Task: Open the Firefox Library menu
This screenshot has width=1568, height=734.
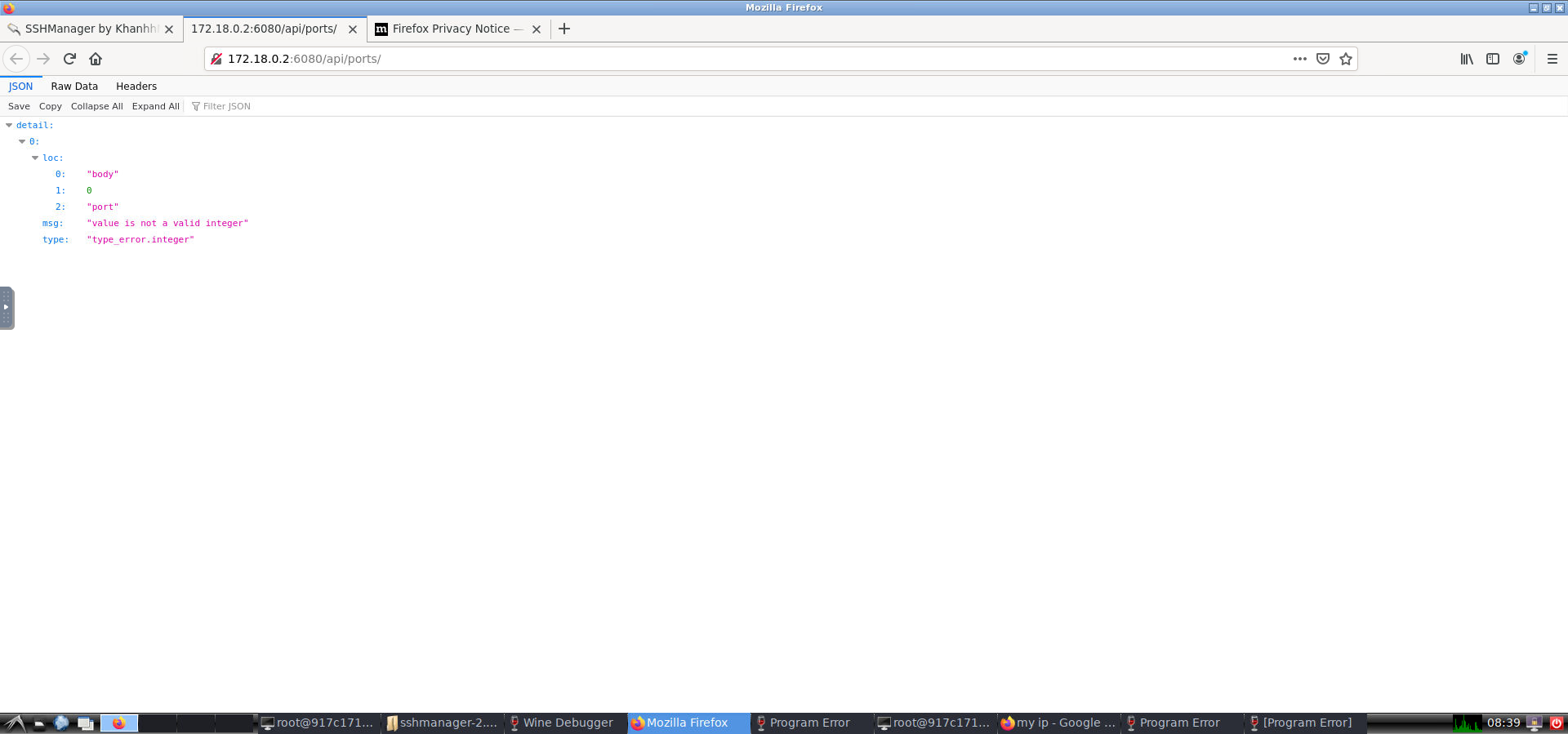Action: click(1467, 59)
